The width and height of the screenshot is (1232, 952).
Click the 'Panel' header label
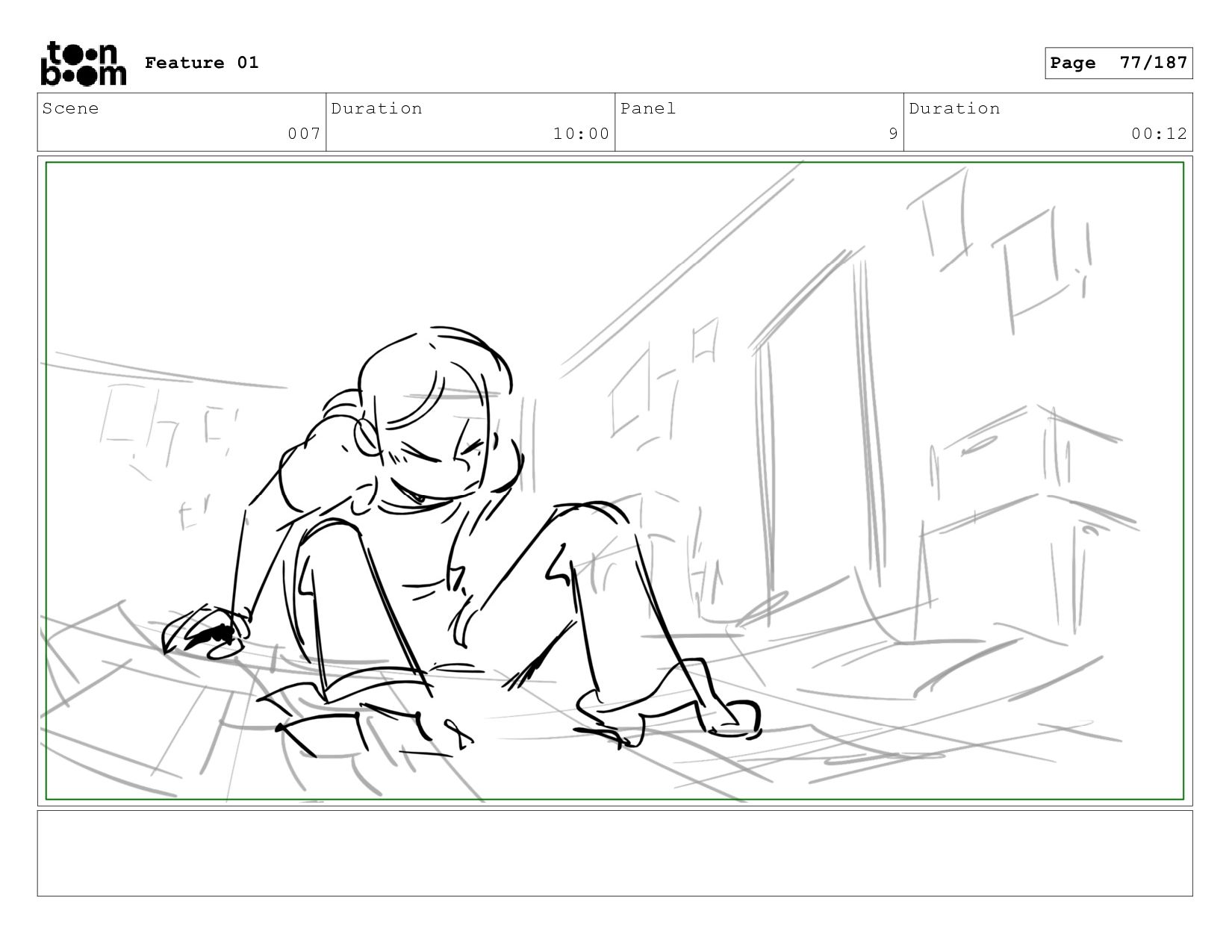648,108
